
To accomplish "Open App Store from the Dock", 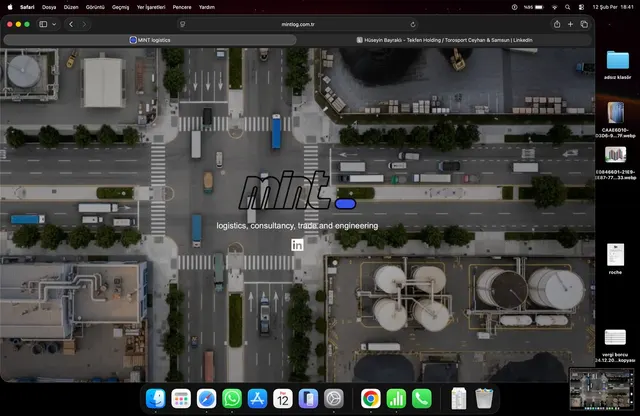I will tap(257, 398).
